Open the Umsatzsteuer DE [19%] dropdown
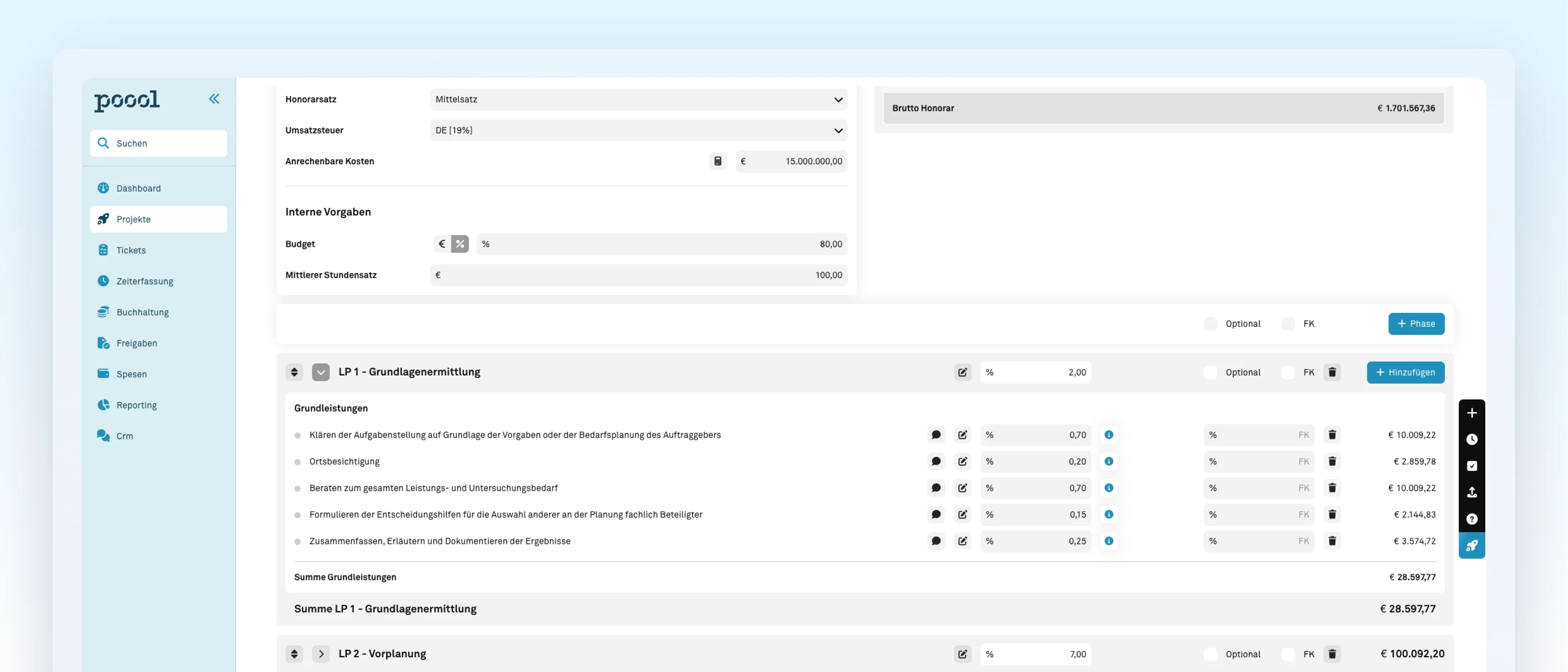 (x=639, y=130)
